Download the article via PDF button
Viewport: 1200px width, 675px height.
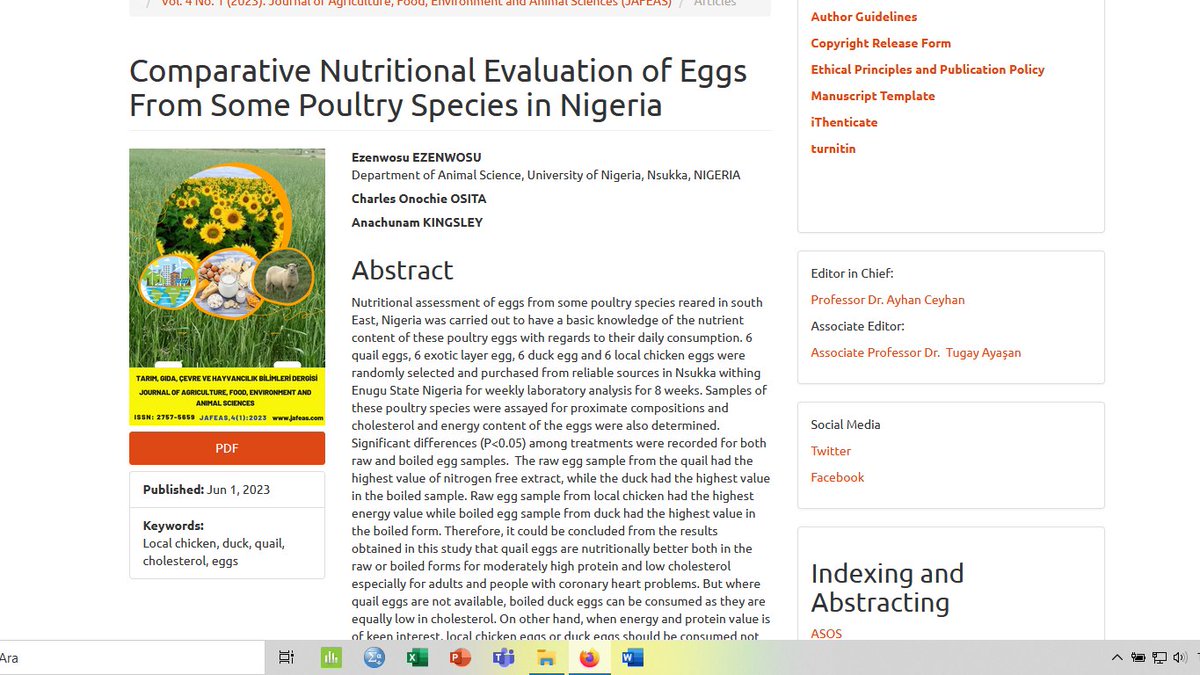click(227, 448)
